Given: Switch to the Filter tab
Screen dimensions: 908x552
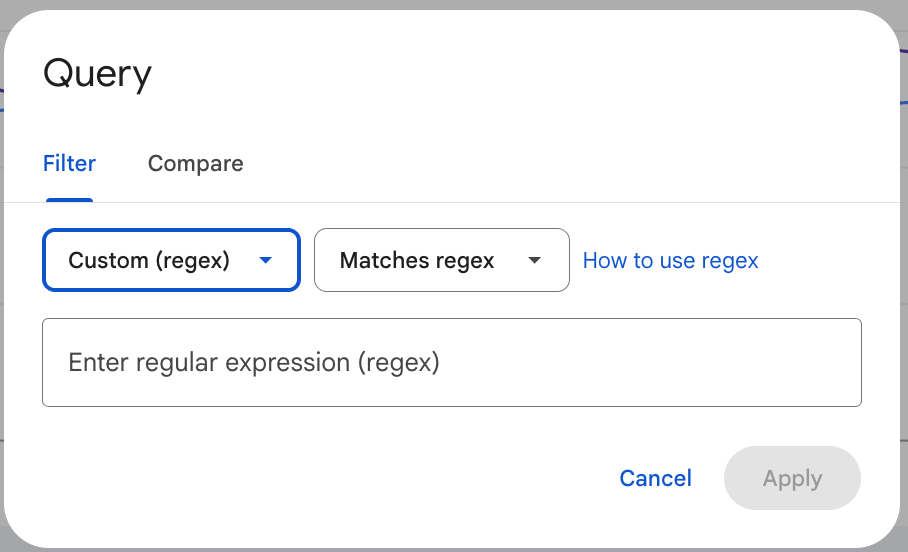Looking at the screenshot, I should click(69, 163).
